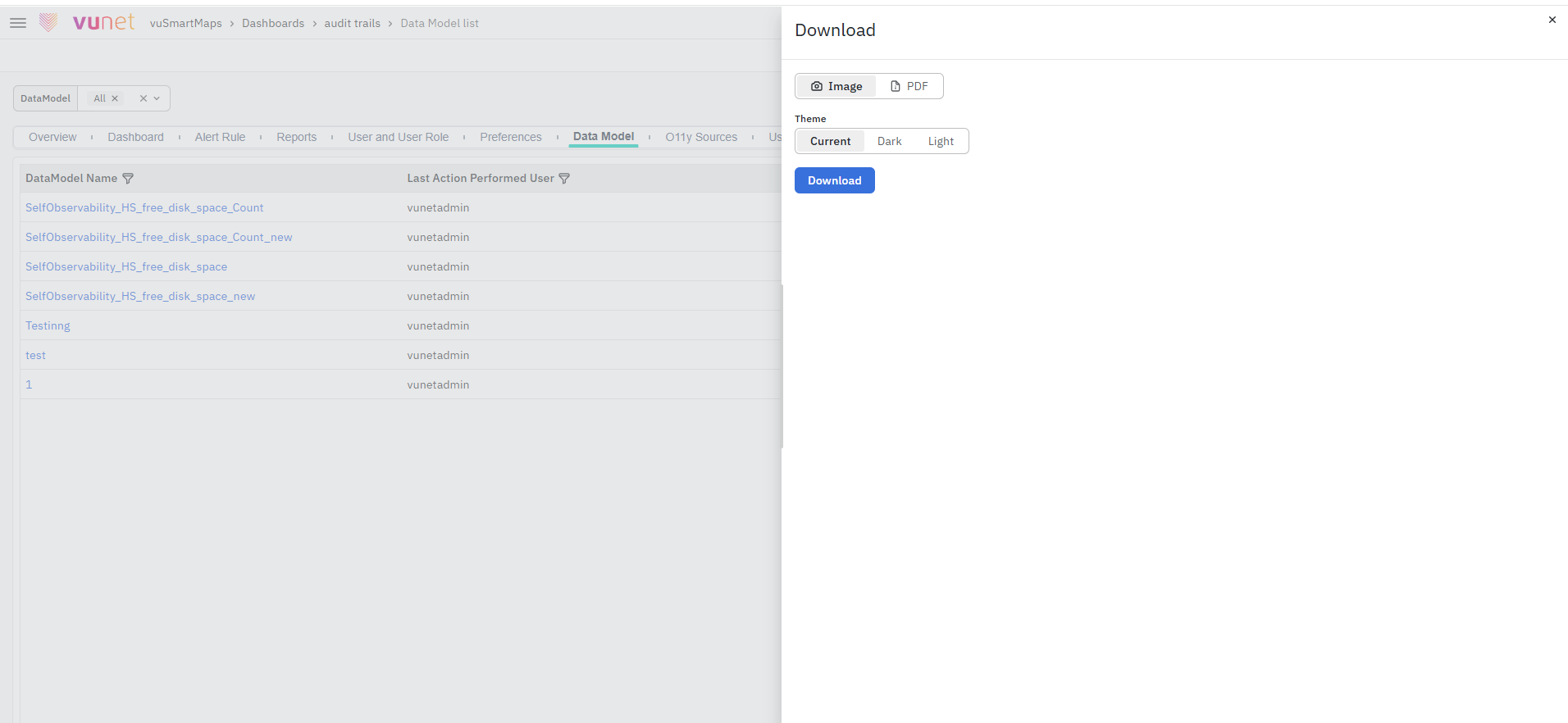
Task: Open the Reports tab
Action: click(297, 137)
